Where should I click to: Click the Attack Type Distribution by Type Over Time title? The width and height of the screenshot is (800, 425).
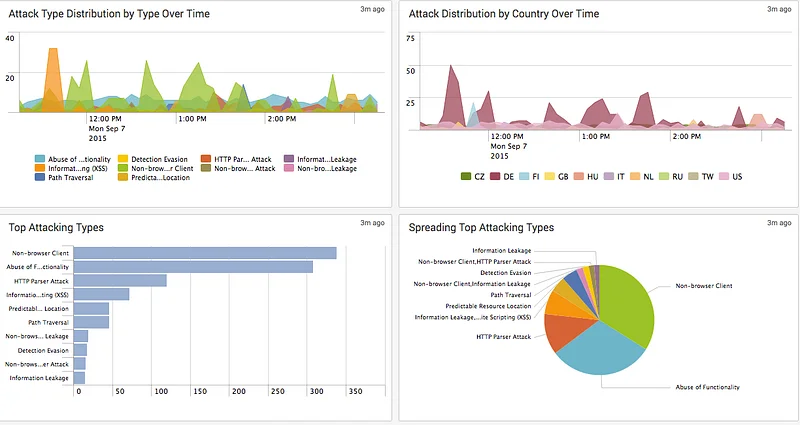pos(109,14)
